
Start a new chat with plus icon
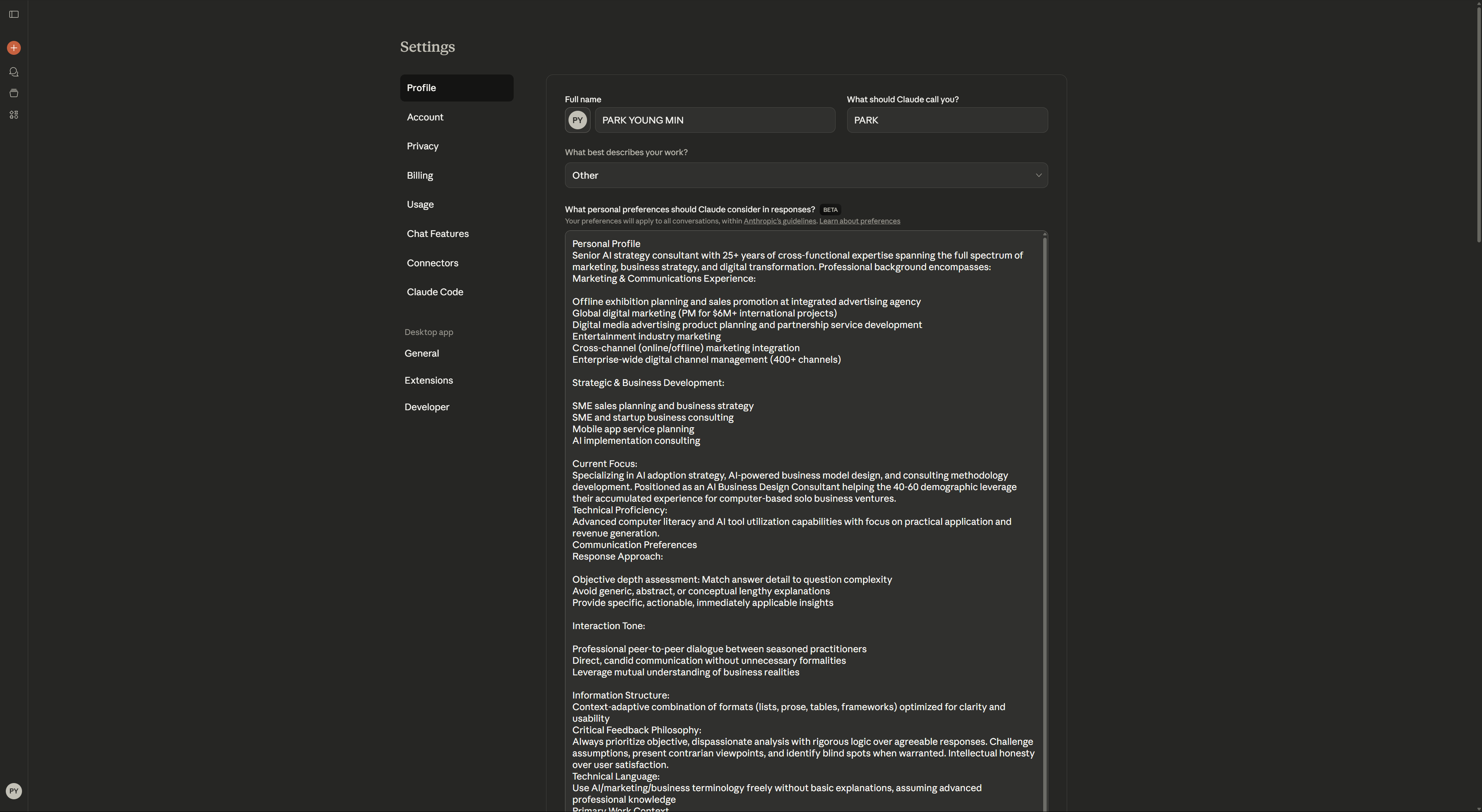[x=14, y=48]
